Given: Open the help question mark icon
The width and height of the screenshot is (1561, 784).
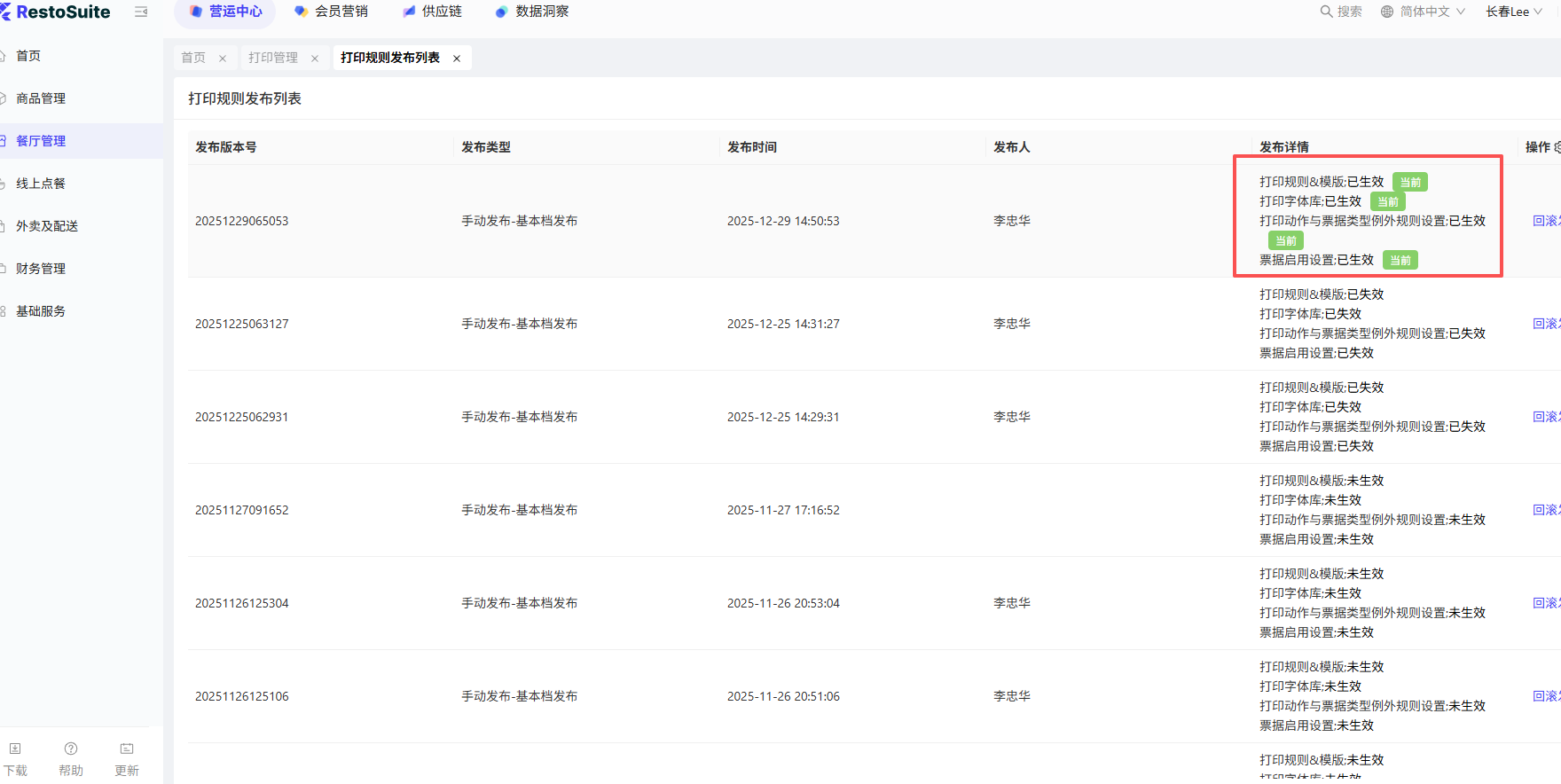Looking at the screenshot, I should click(71, 749).
